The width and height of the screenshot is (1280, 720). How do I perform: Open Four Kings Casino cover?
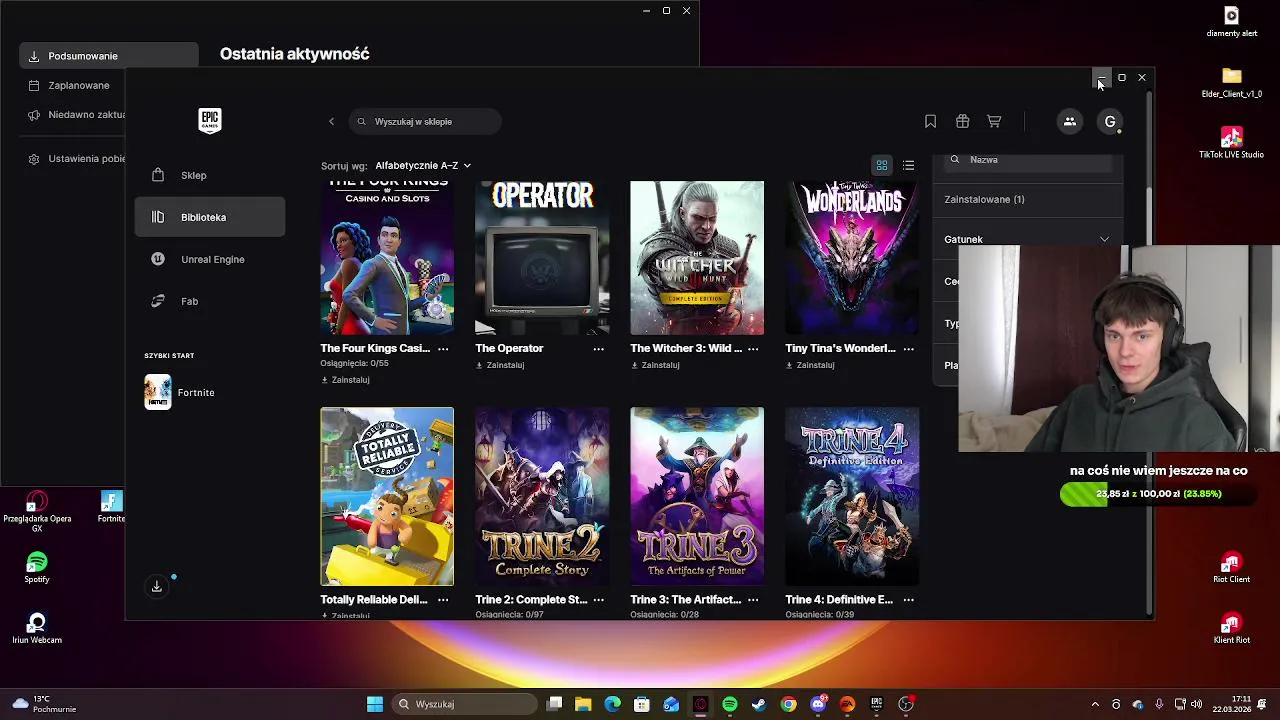tap(387, 258)
